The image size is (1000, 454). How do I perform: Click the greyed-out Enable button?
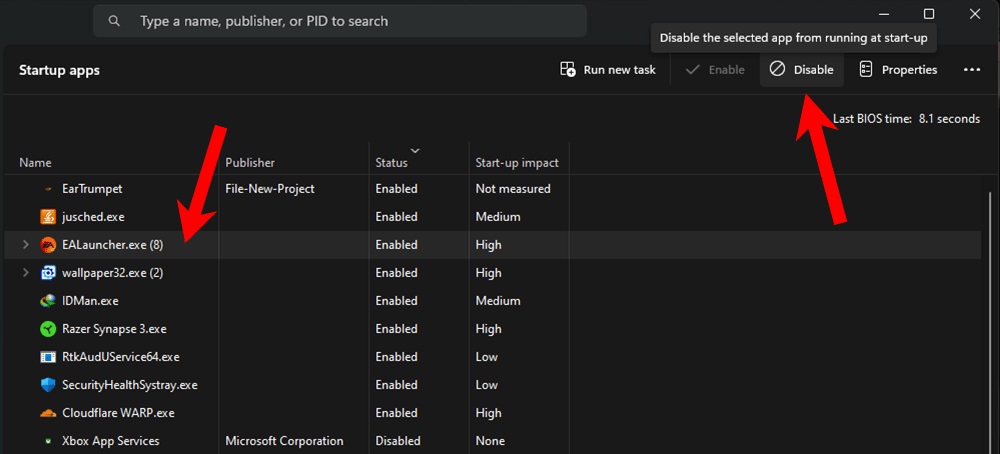(715, 70)
